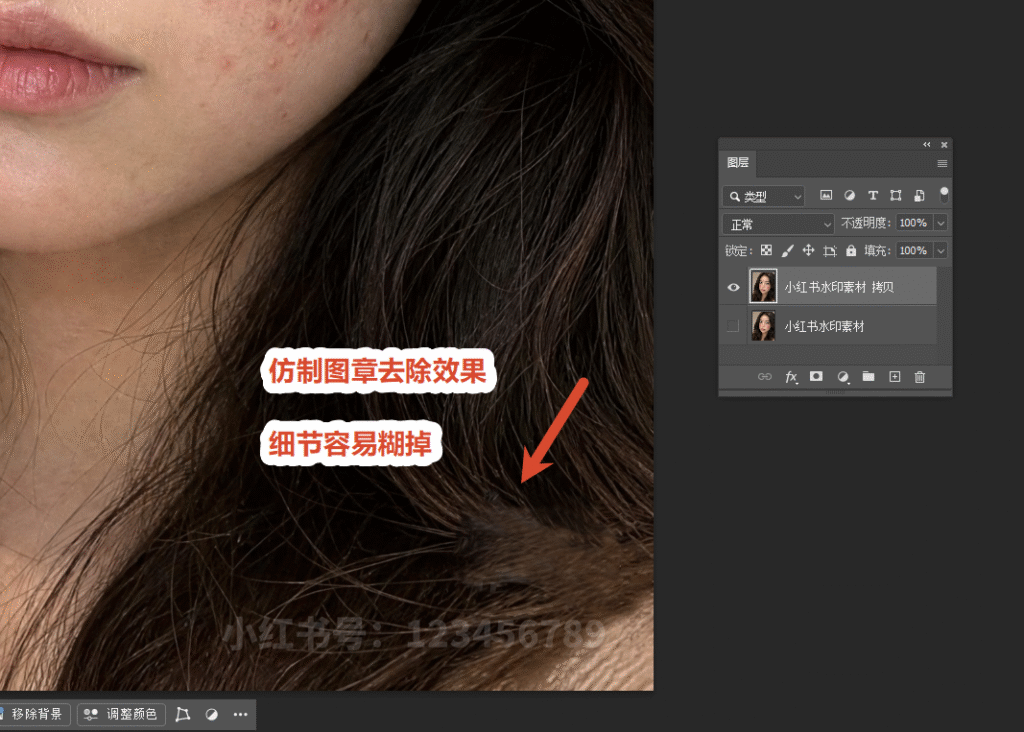Image resolution: width=1024 pixels, height=732 pixels.
Task: Add a layer mask
Action: (x=816, y=377)
